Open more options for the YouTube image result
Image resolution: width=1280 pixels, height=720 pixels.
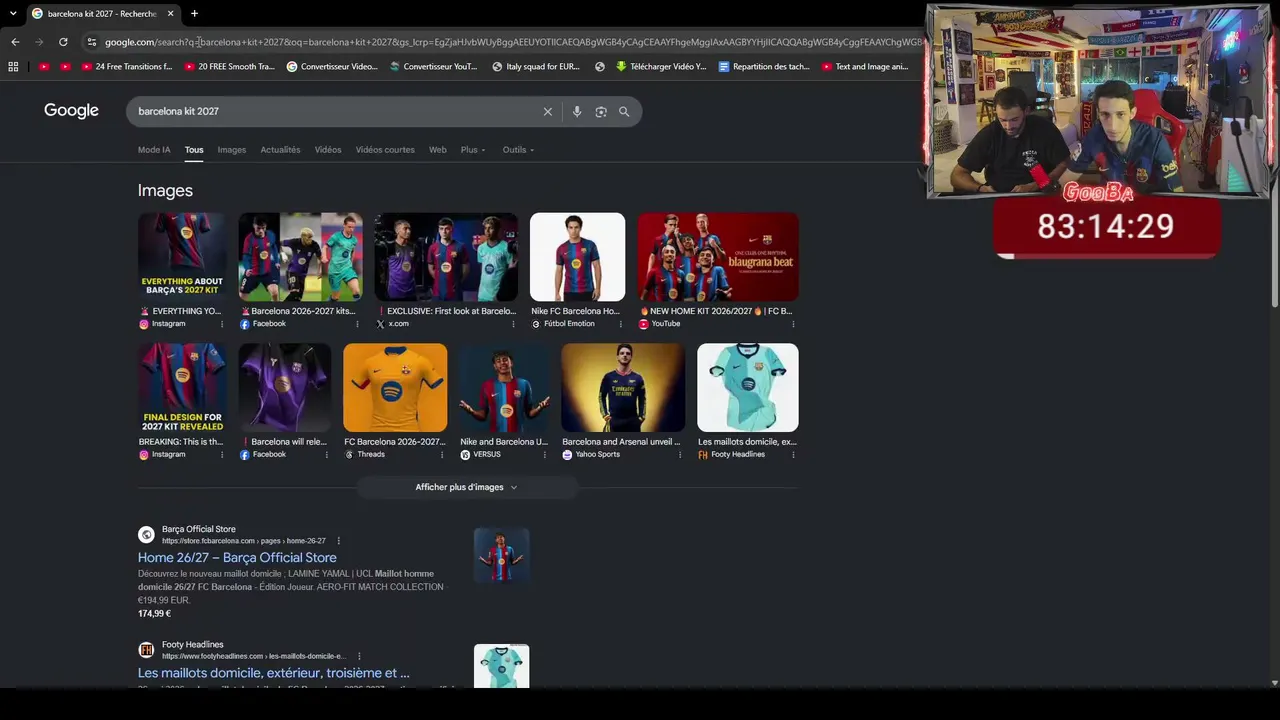(x=793, y=324)
